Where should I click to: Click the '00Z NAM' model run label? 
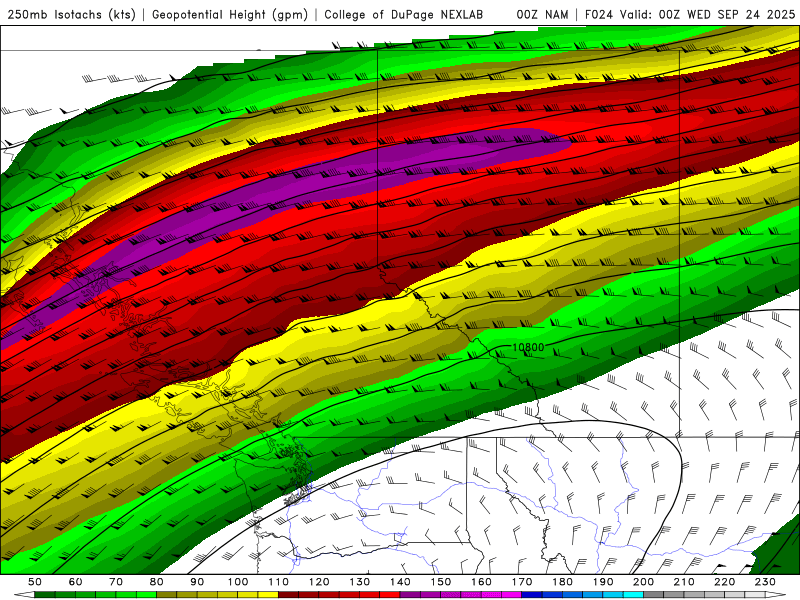pos(542,15)
